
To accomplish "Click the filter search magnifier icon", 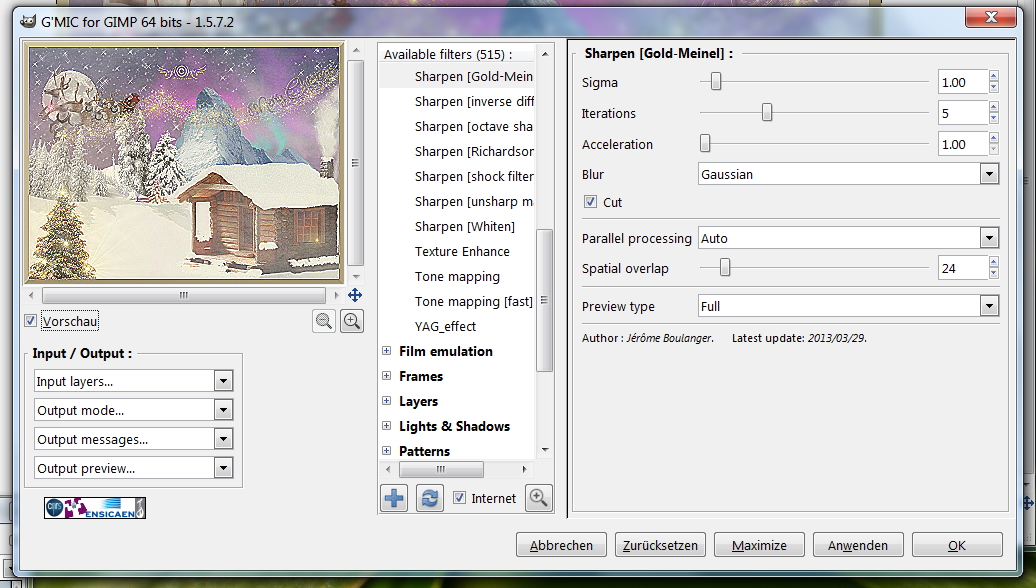I will click(x=538, y=498).
